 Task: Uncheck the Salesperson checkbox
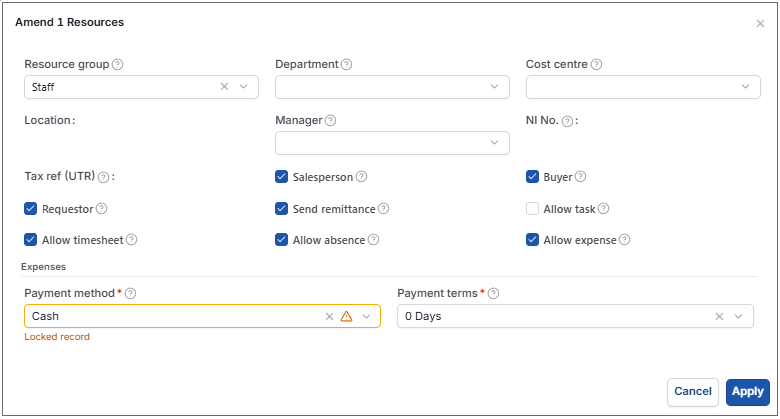282,177
